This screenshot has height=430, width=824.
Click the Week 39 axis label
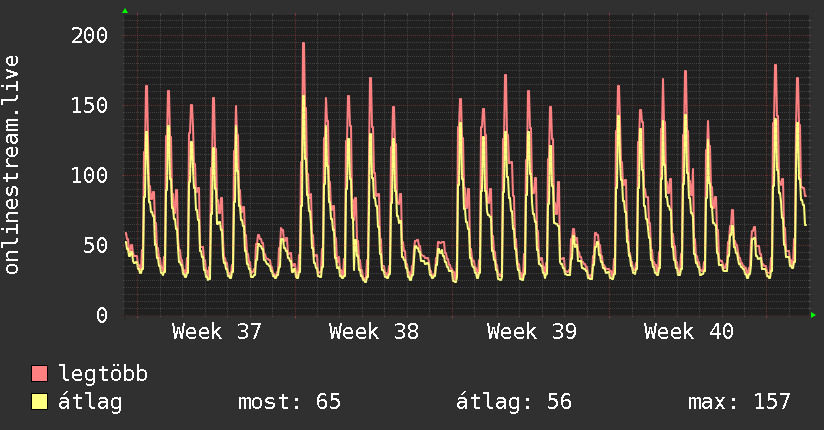click(531, 332)
